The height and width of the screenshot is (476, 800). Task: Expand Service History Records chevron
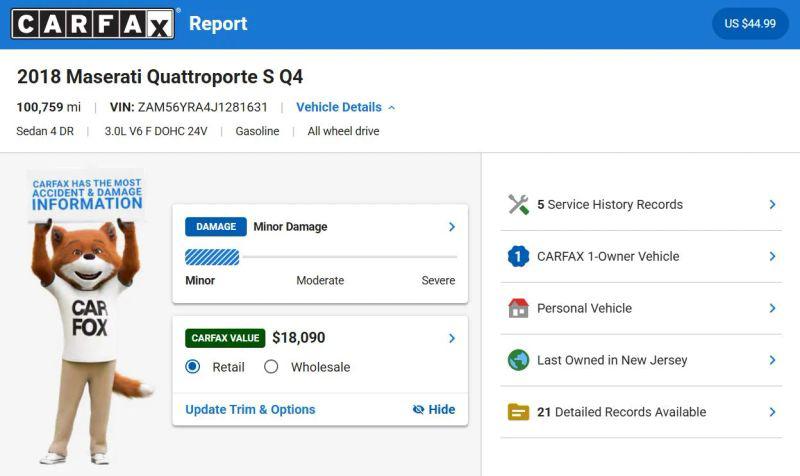(772, 205)
